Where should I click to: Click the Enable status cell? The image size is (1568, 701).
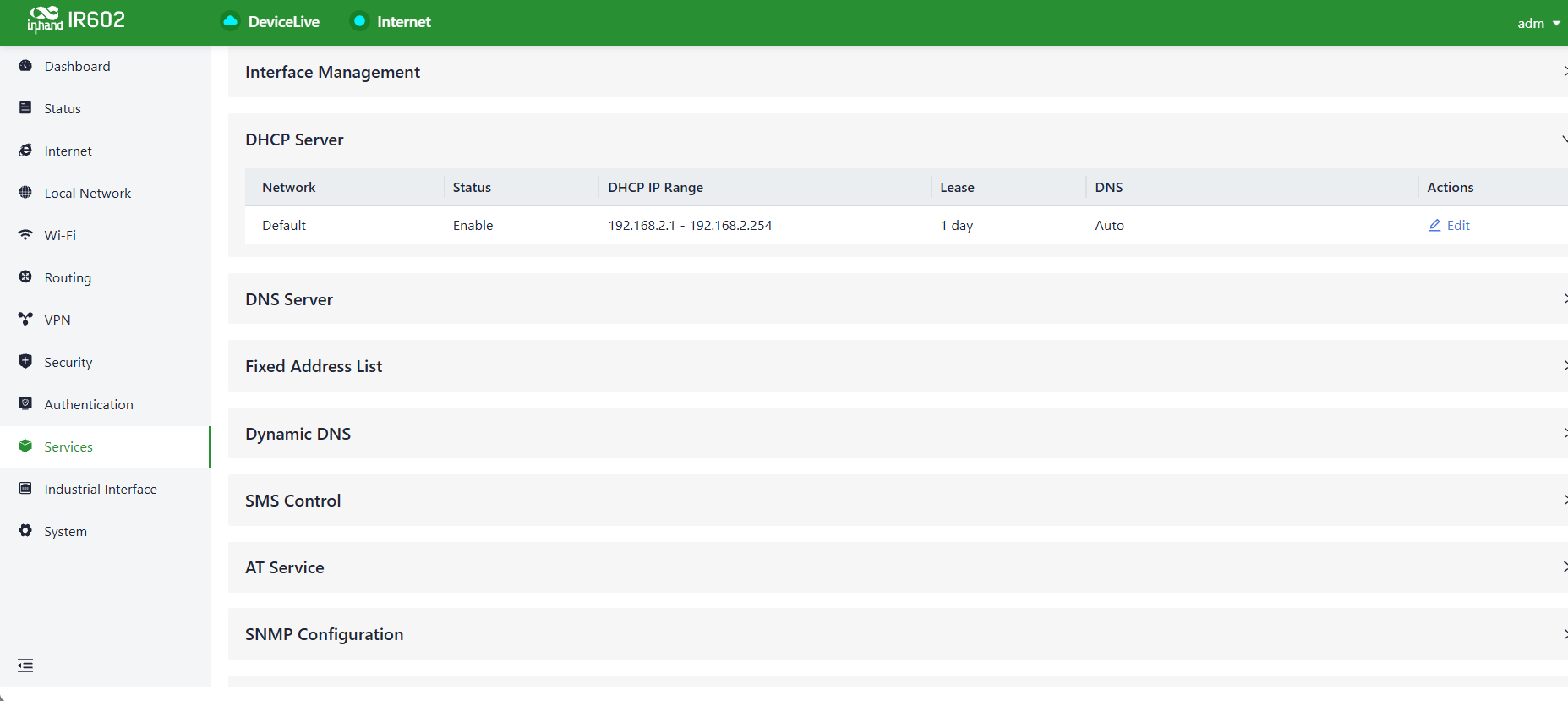[473, 226]
